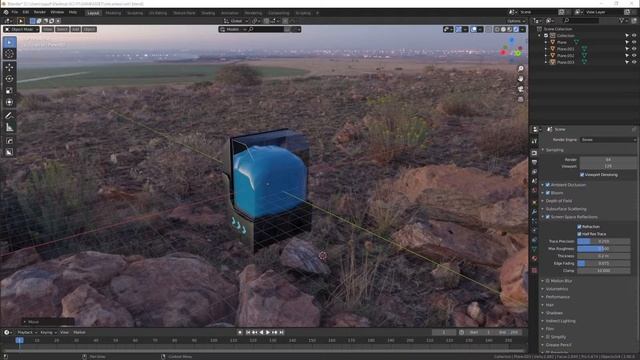Open the Material properties tab icon
Image resolution: width=640 pixels, height=360 pixels.
534,258
